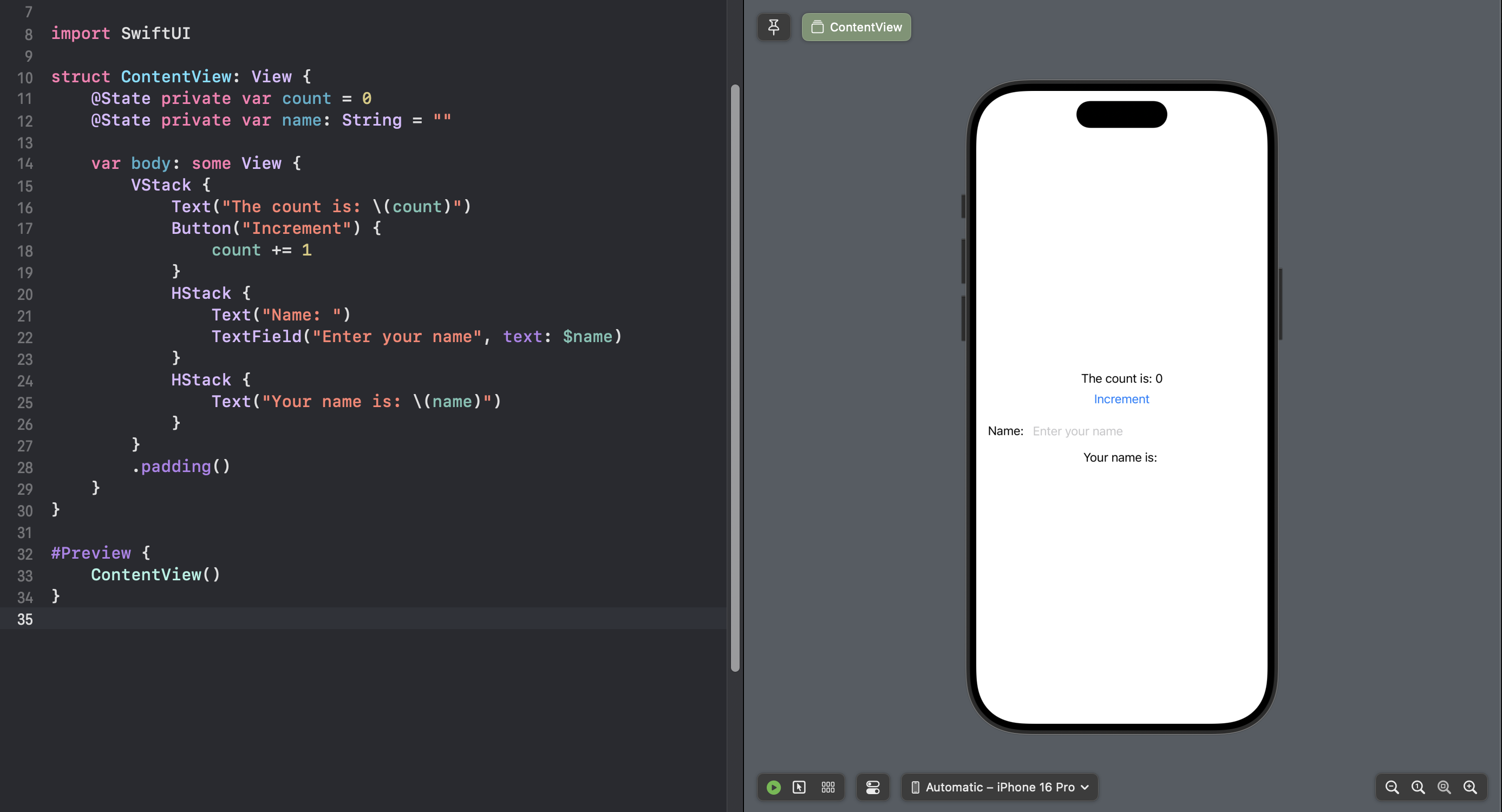1502x812 pixels.
Task: Zoom in the preview canvas
Action: point(1470,787)
